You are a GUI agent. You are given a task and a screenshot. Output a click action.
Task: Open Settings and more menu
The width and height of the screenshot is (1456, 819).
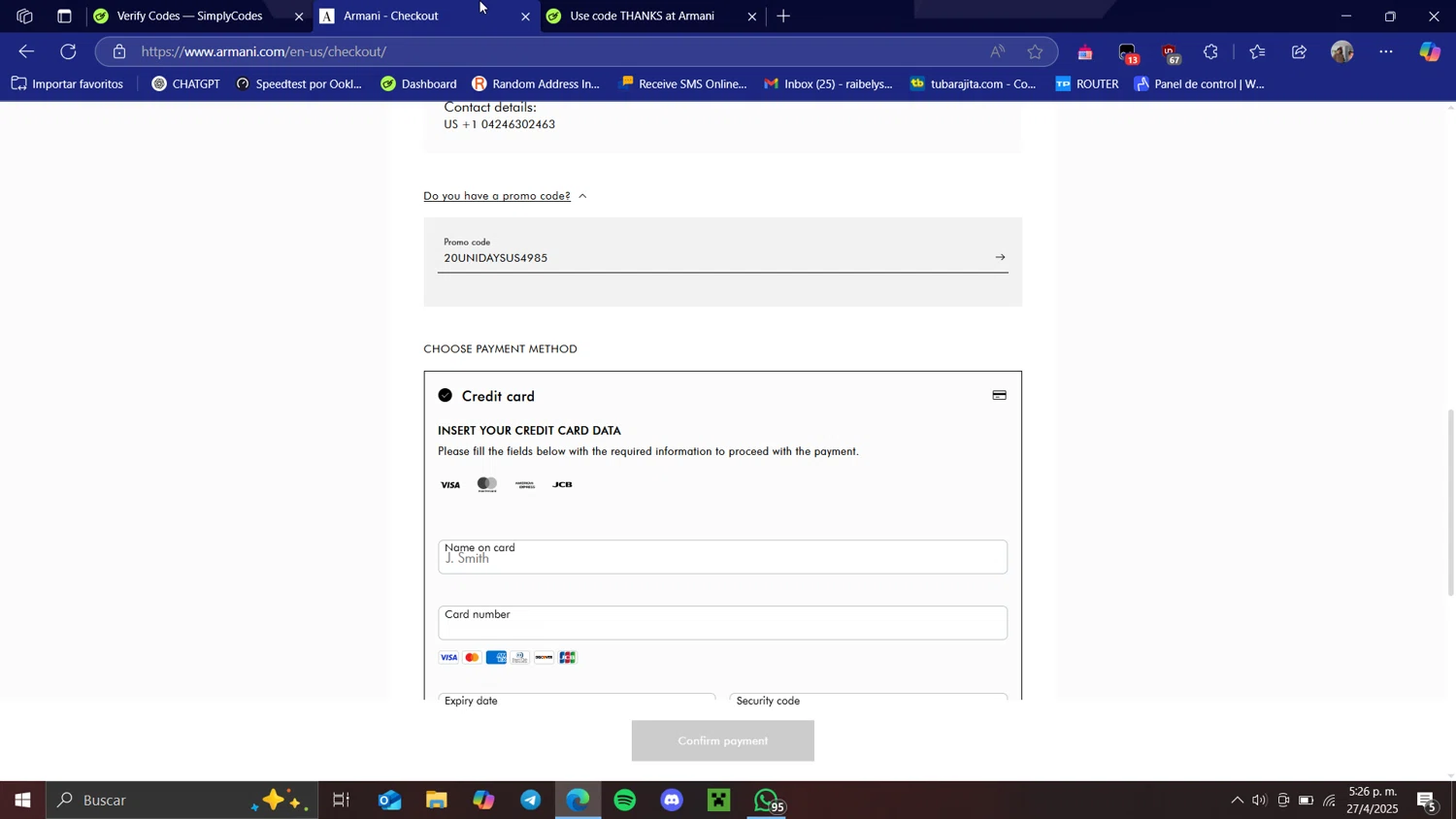(1386, 52)
